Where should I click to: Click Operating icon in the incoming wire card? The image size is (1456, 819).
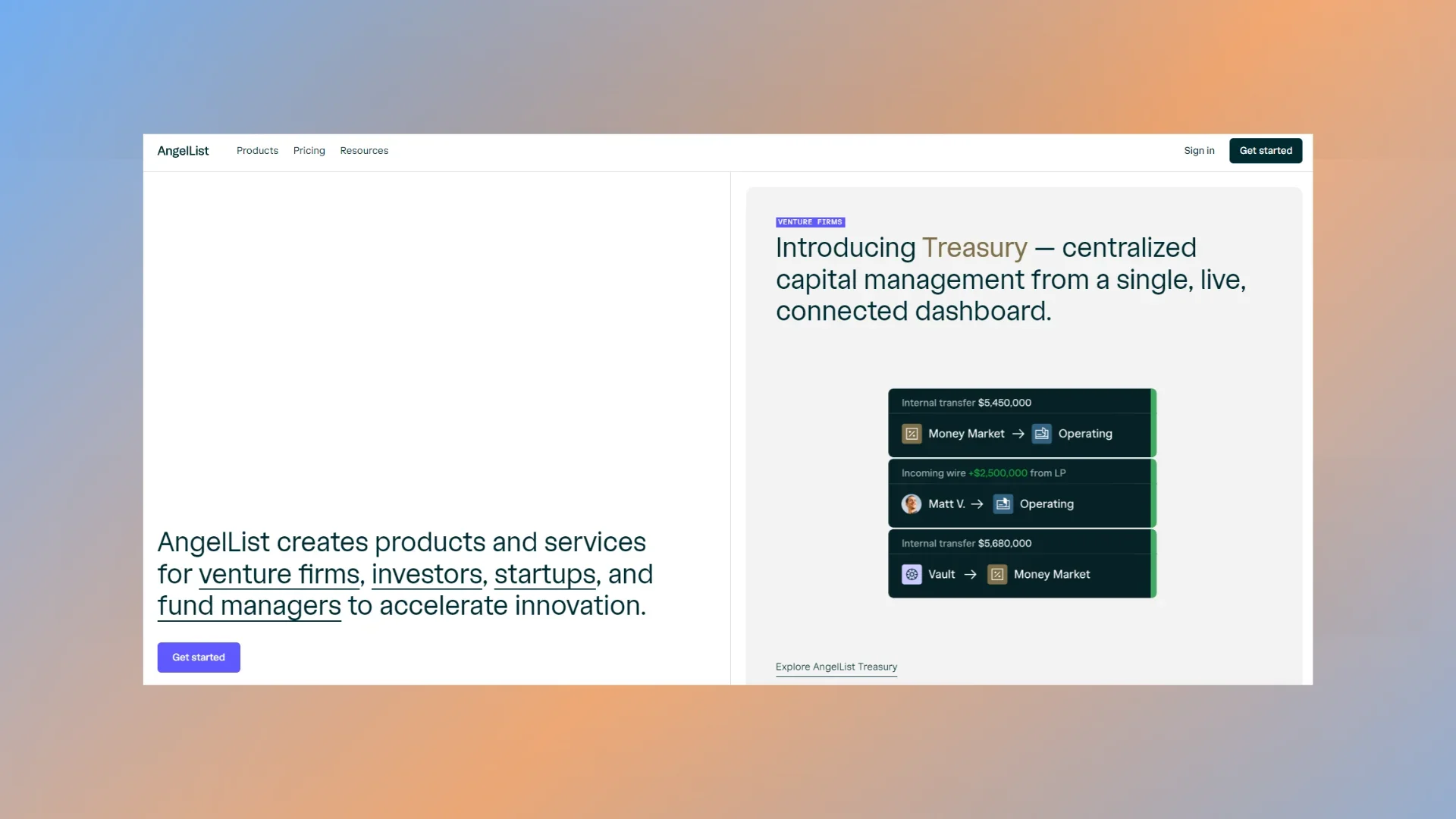click(1003, 504)
